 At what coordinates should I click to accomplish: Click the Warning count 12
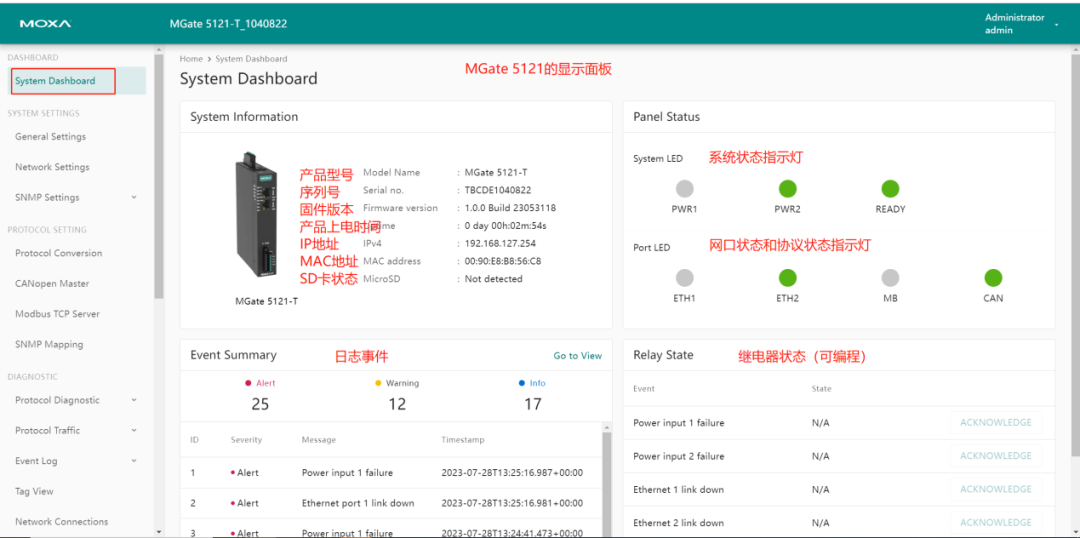pos(397,404)
